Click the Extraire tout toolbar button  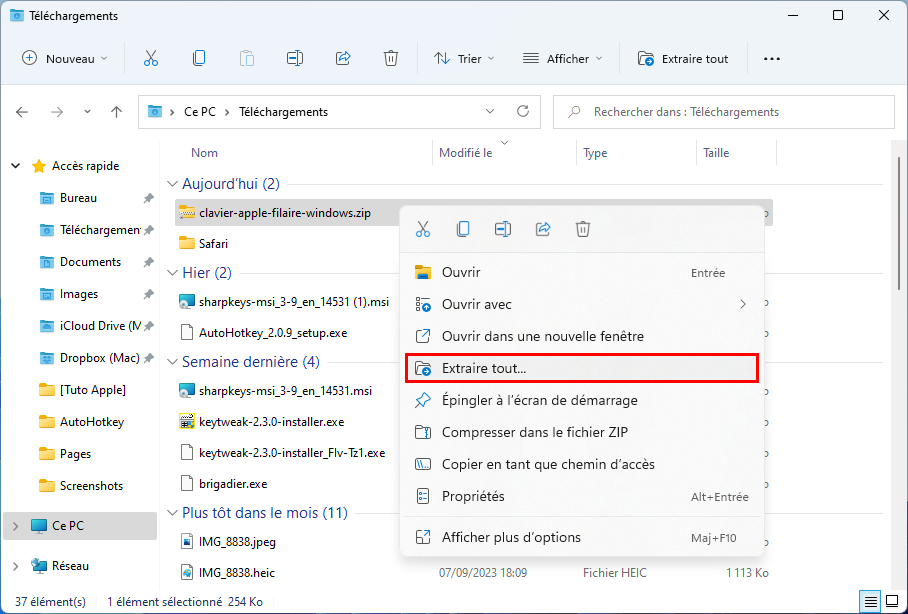tap(683, 59)
